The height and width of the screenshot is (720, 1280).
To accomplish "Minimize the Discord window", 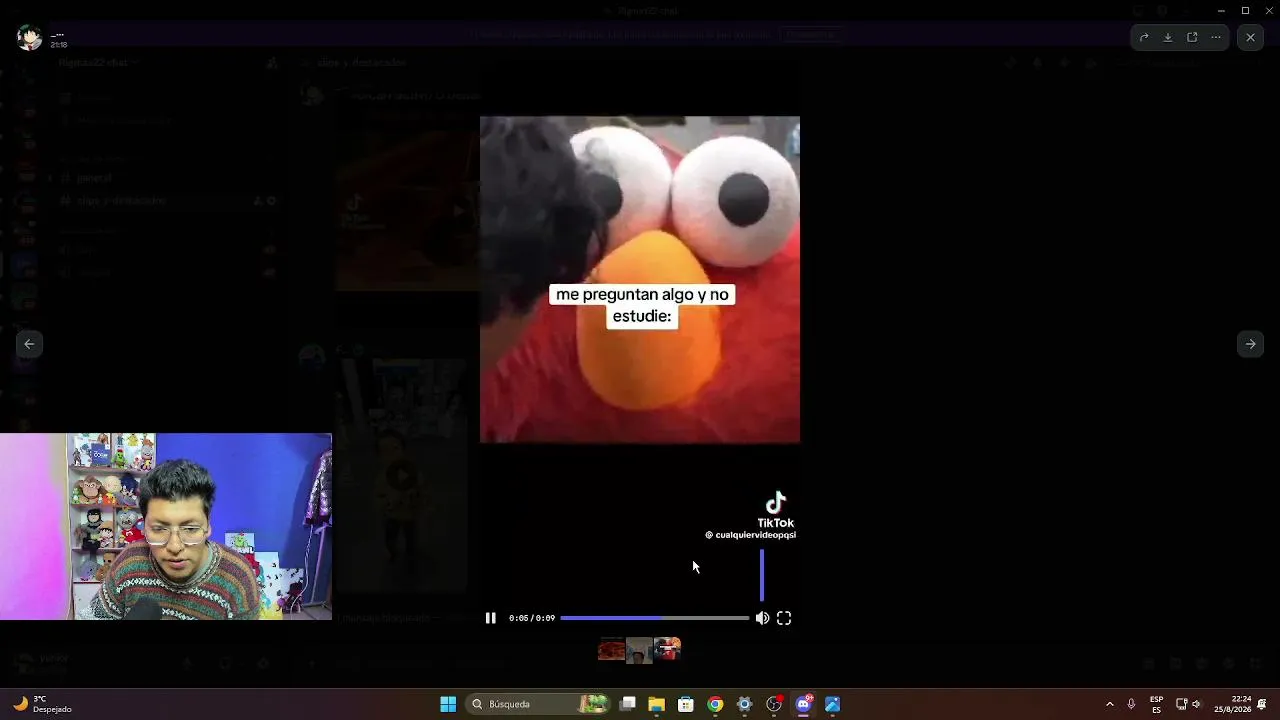I will pyautogui.click(x=1221, y=10).
